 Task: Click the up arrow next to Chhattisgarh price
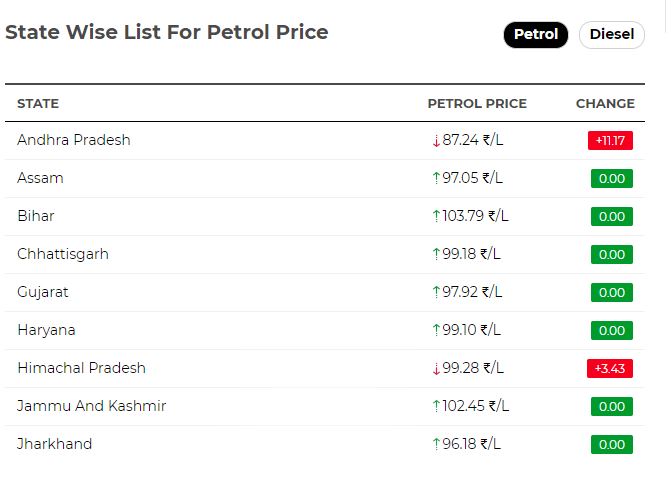pyautogui.click(x=436, y=254)
